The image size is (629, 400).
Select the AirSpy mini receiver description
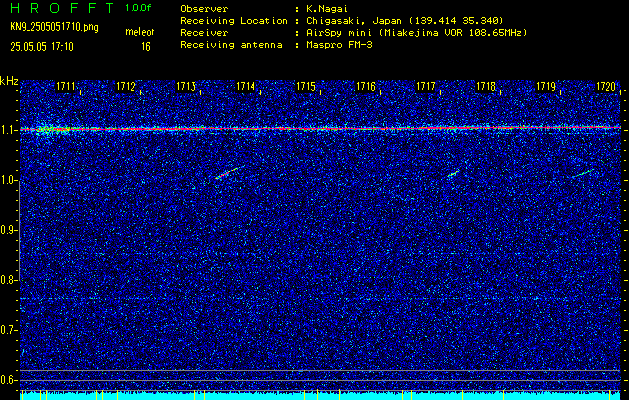(416, 33)
